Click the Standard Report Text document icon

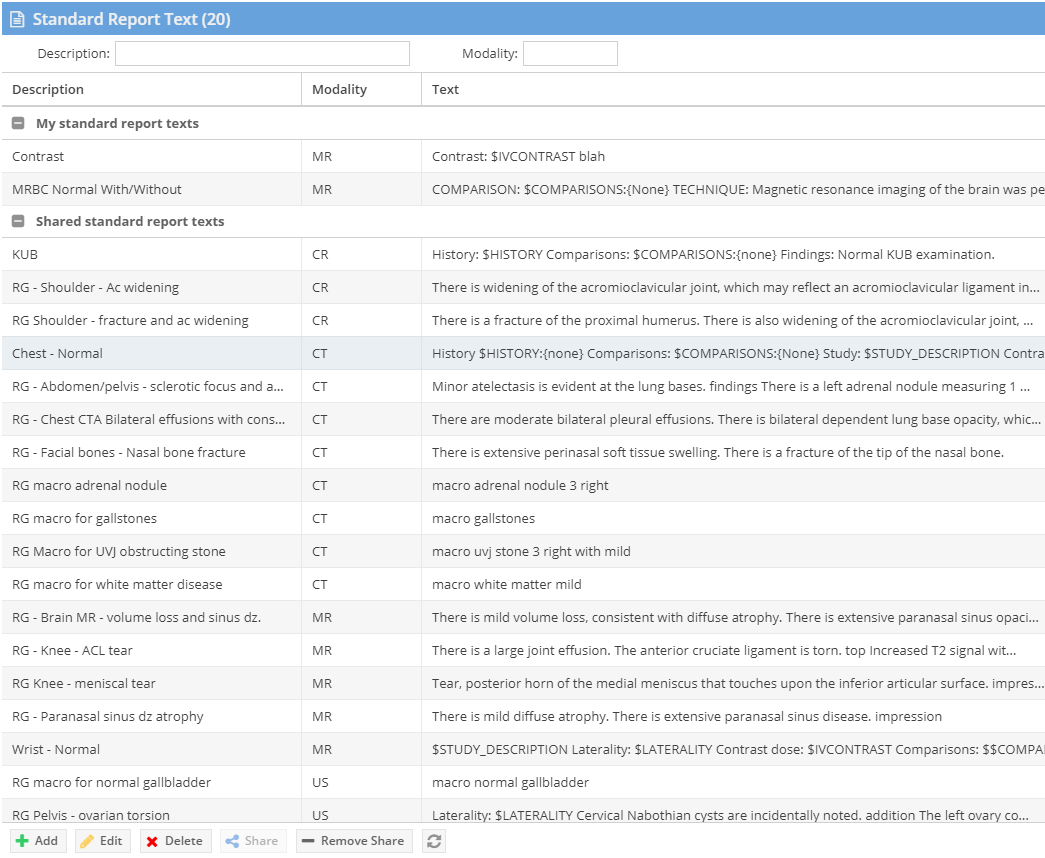point(17,19)
